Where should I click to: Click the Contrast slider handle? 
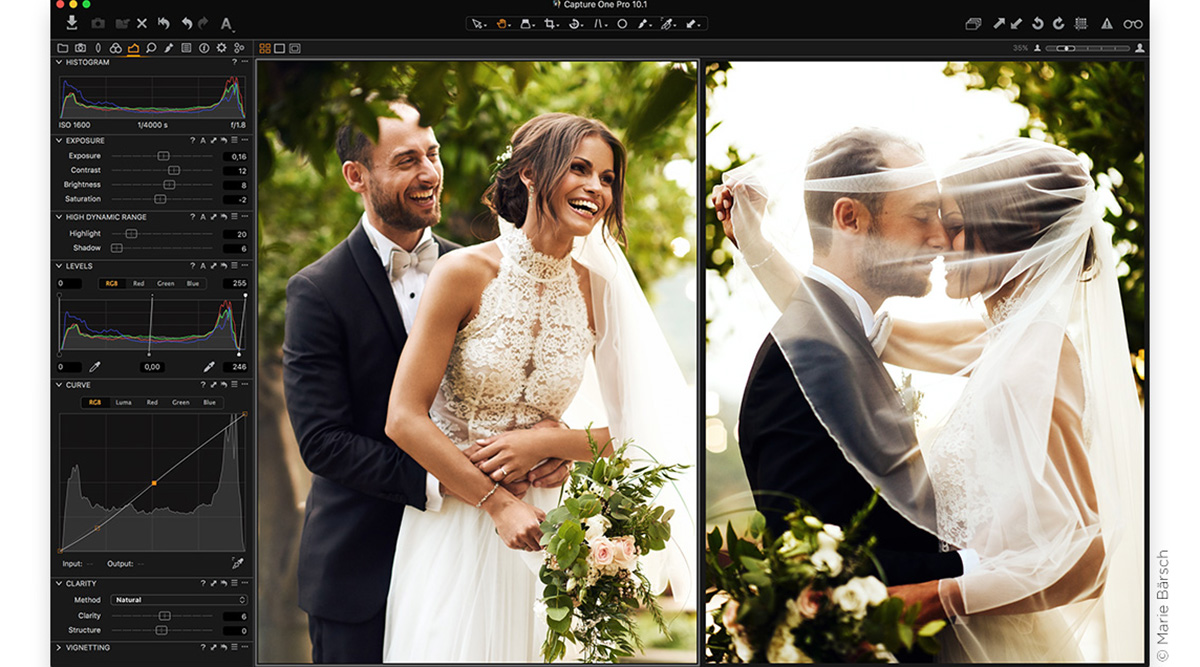point(173,170)
